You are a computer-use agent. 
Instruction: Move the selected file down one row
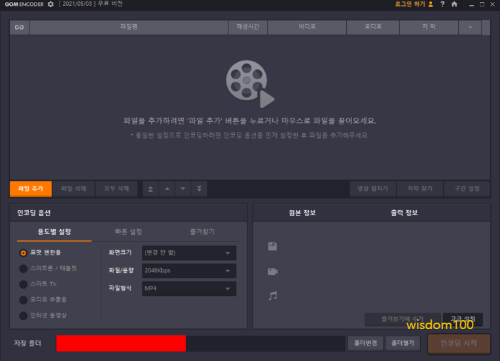(x=183, y=189)
